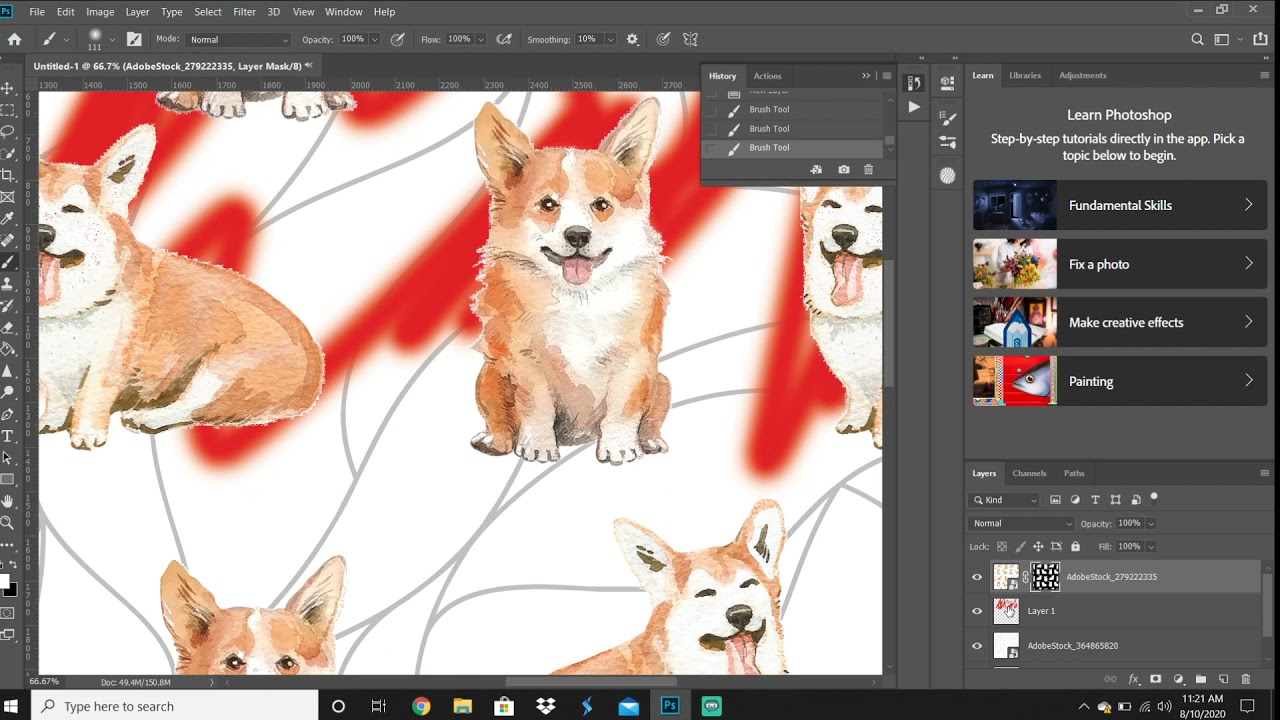
Task: Switch to the Paths tab
Action: [x=1074, y=473]
